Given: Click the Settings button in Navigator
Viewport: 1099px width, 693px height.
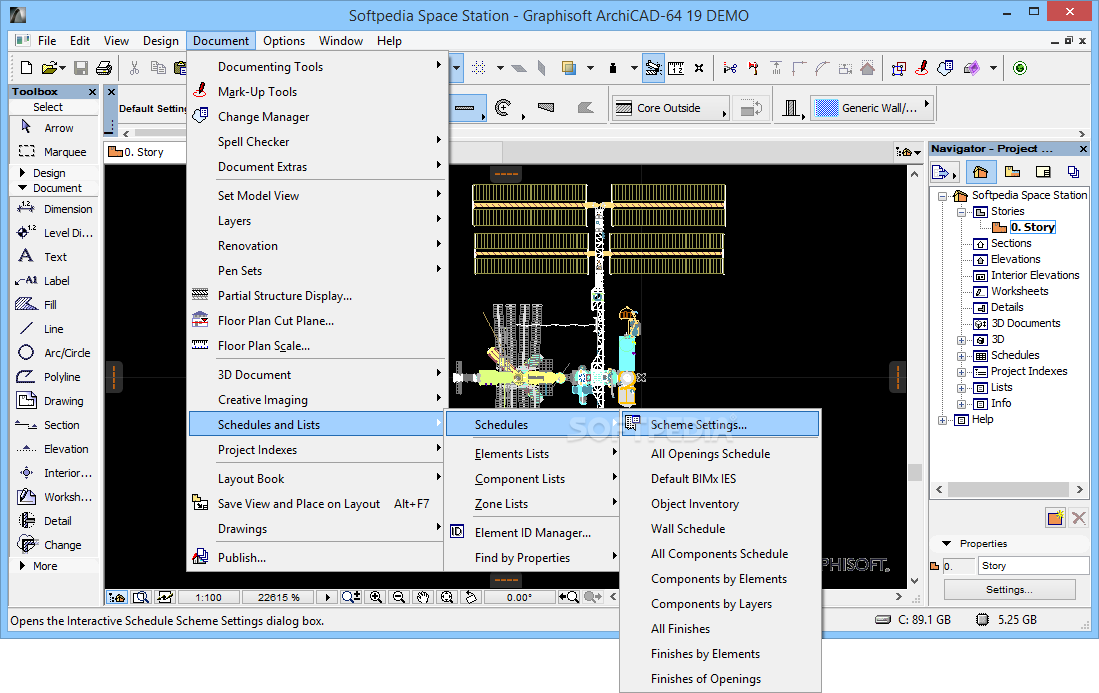Looking at the screenshot, I should 1009,589.
